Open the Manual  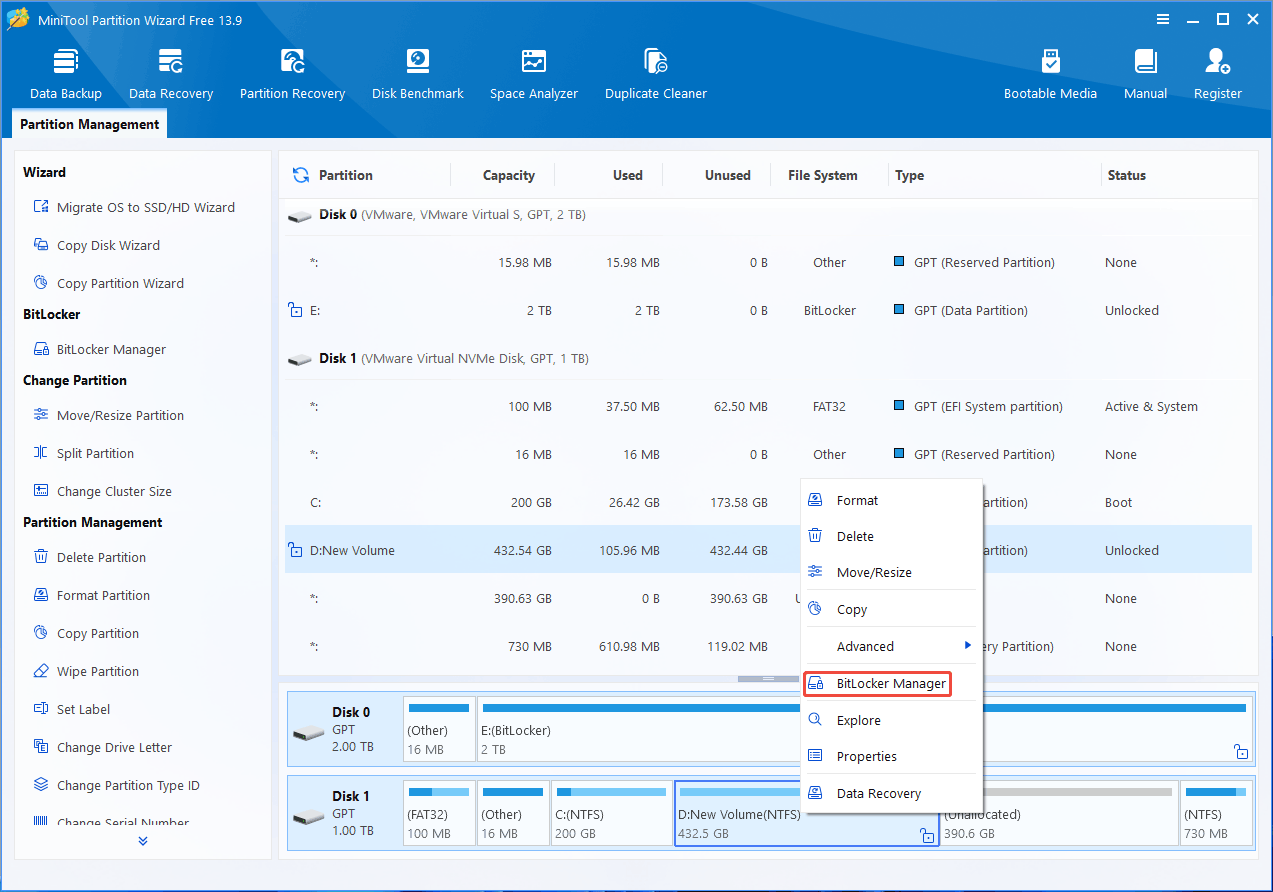coord(1145,73)
